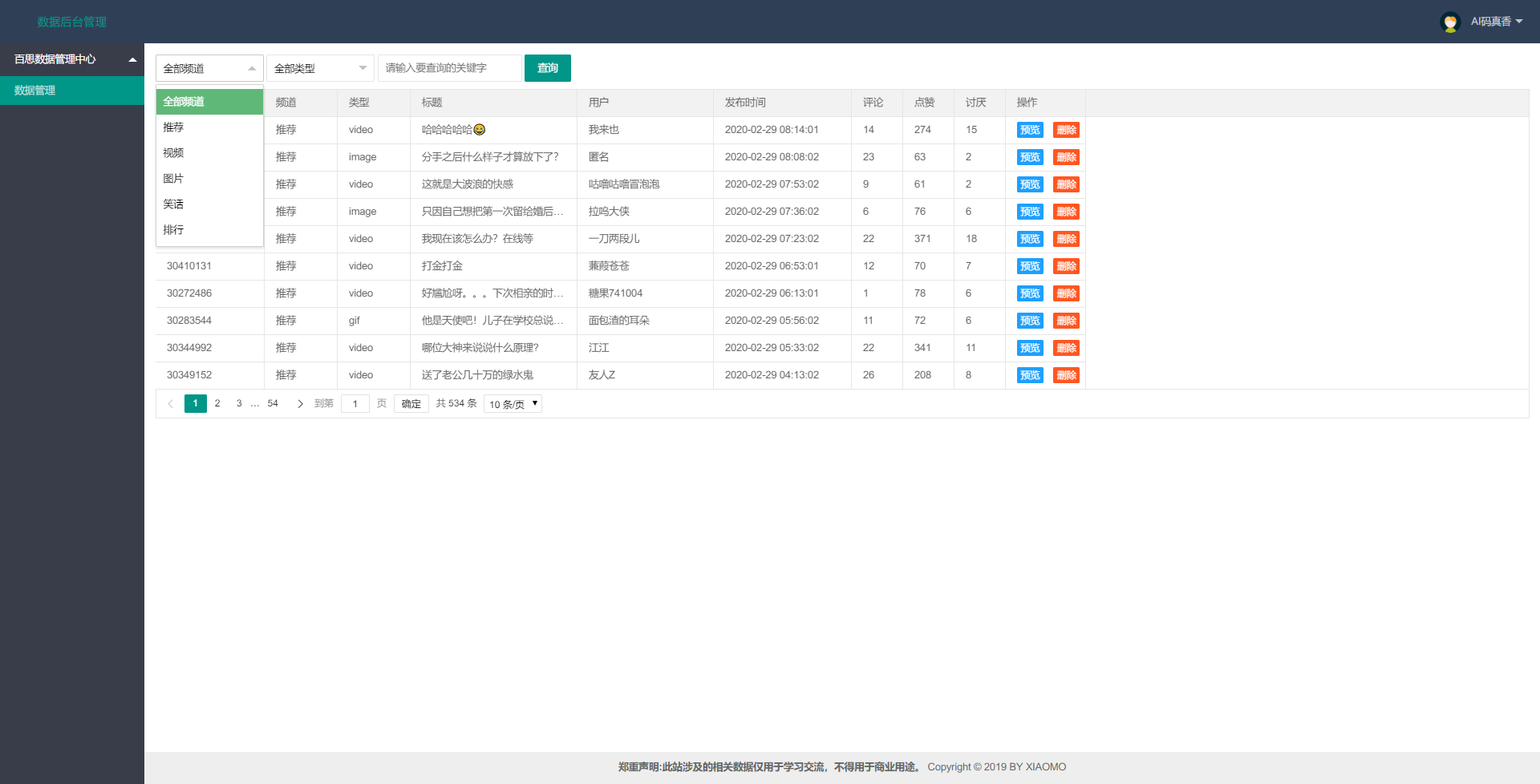
Task: Delete the 这就是大波浪的快感 post
Action: 1066,184
